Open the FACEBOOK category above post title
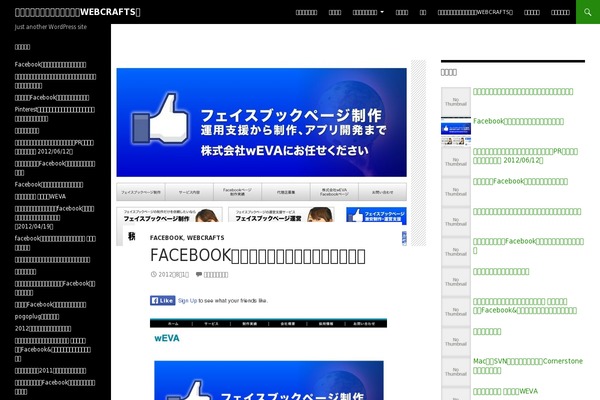 click(166, 238)
